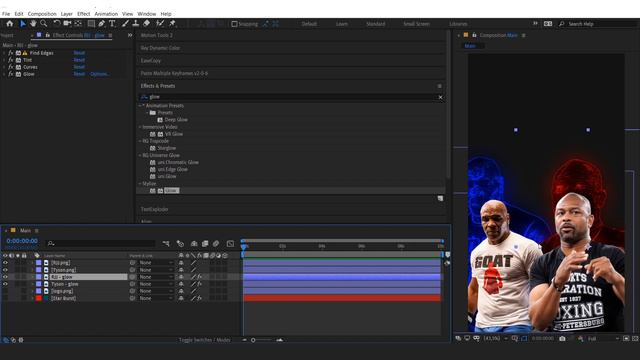Image resolution: width=640 pixels, height=360 pixels.
Task: Click the Home icon in the toolbar
Action: (x=9, y=24)
